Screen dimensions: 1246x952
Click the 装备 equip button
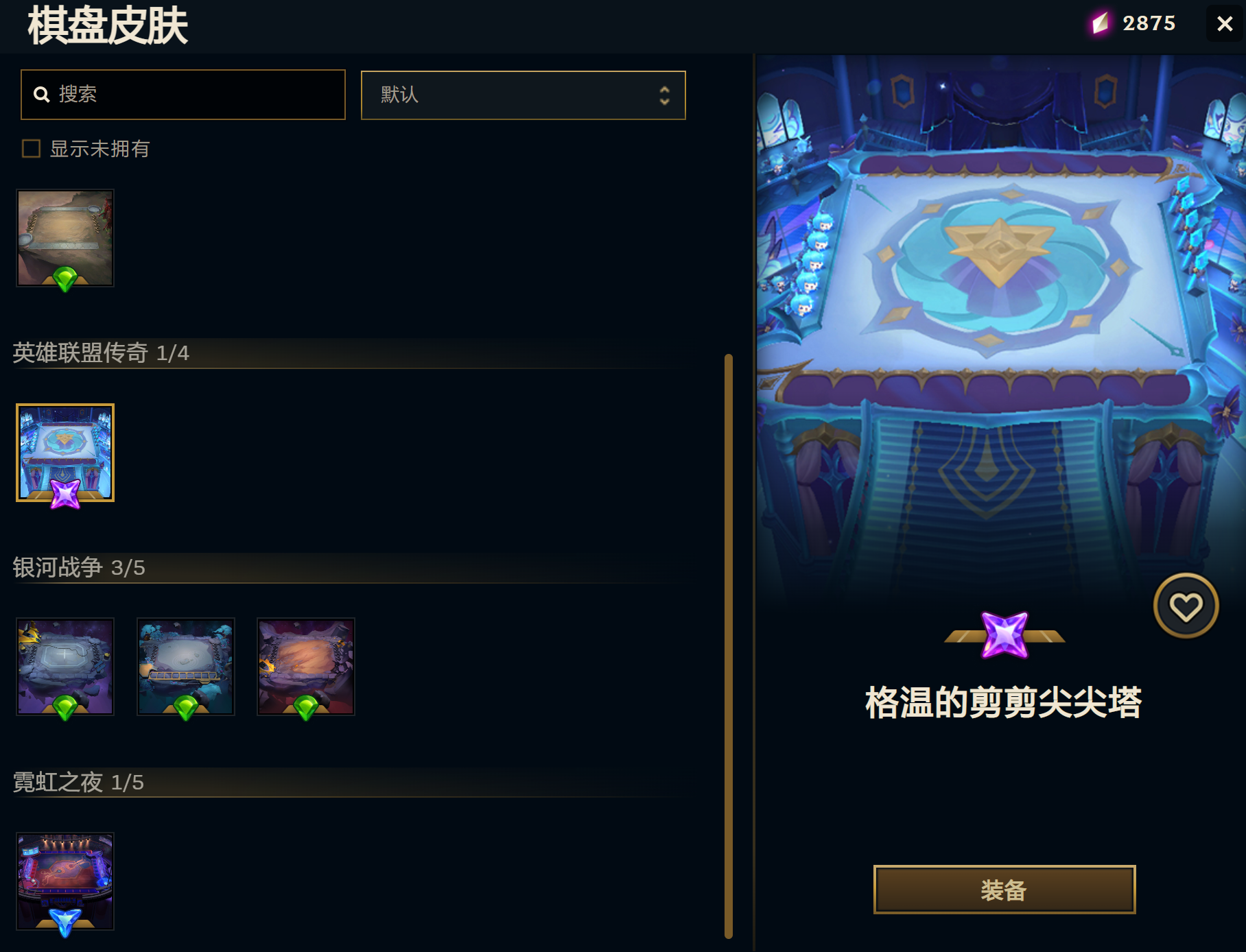1004,890
